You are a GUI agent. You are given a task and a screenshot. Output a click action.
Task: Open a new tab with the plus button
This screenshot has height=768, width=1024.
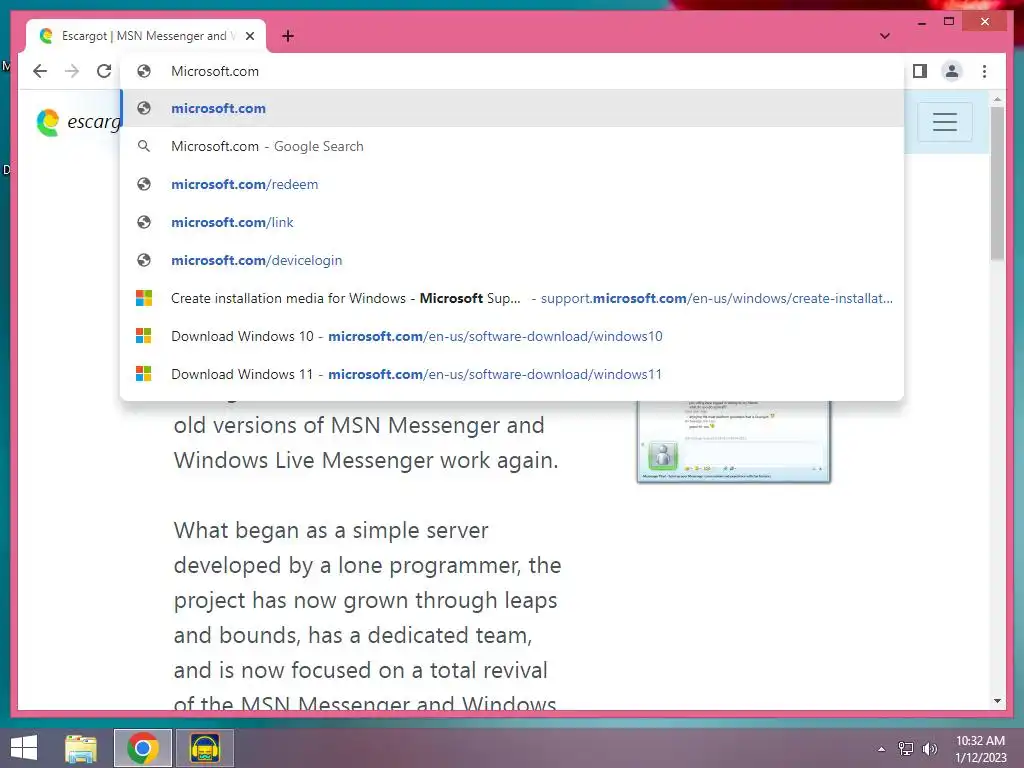[x=288, y=36]
